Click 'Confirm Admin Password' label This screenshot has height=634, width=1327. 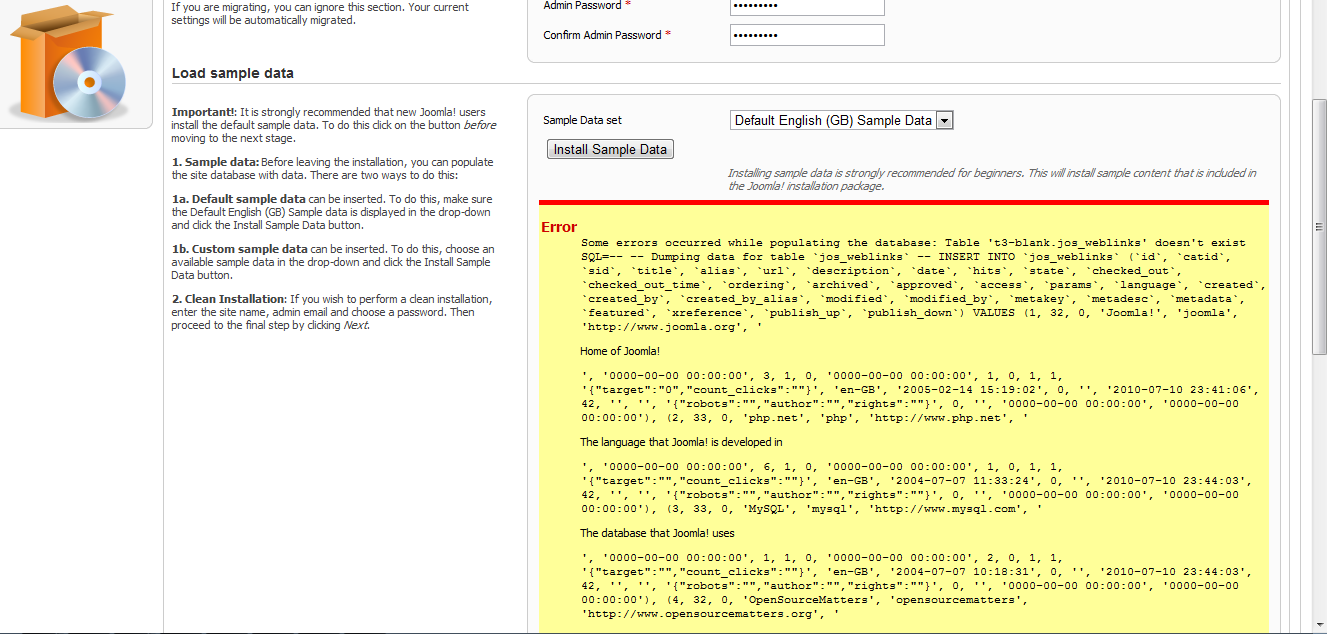coord(607,35)
